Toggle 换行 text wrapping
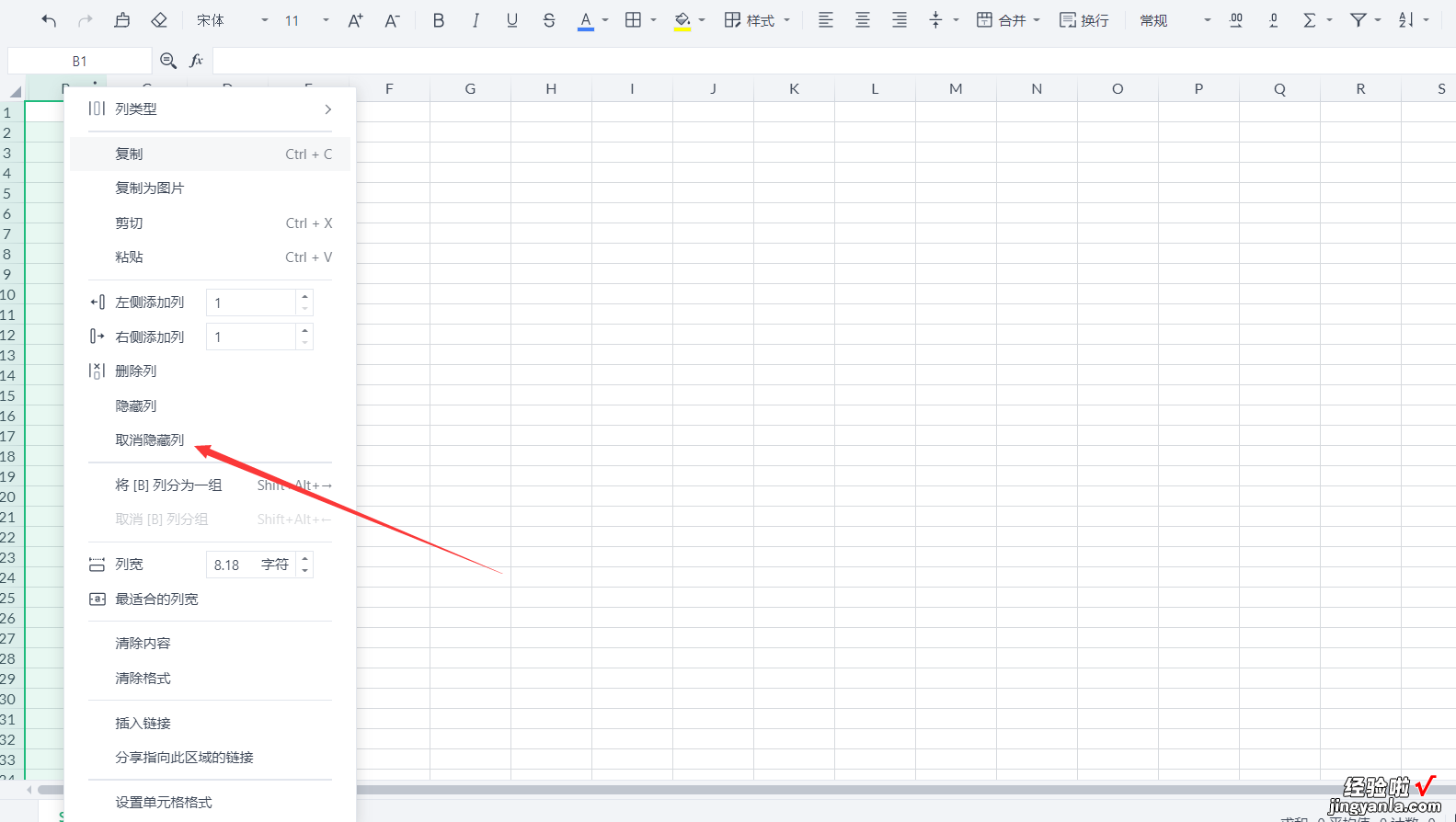This screenshot has width=1456, height=822. 1084,20
